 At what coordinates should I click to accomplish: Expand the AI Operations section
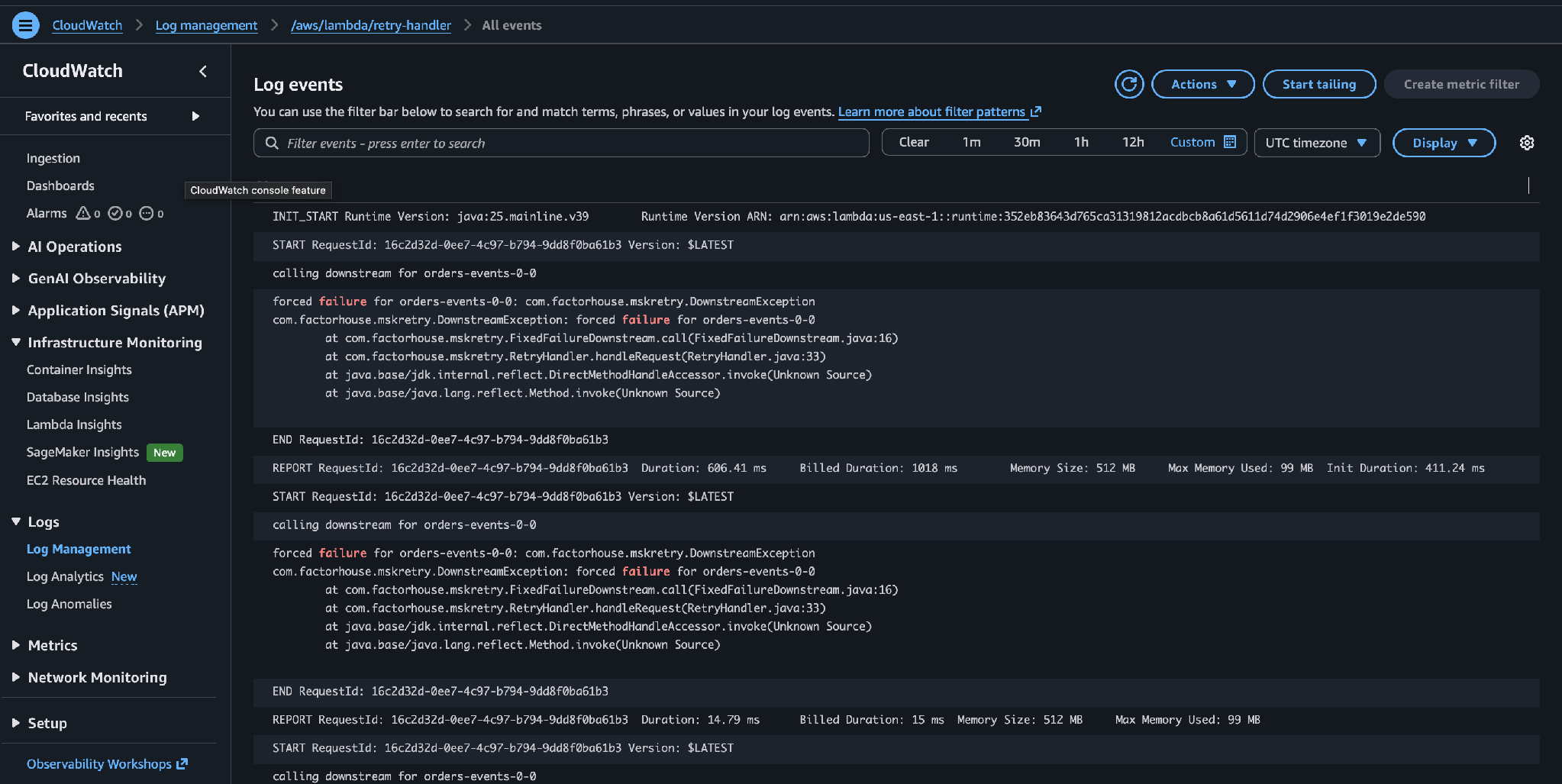(x=15, y=246)
